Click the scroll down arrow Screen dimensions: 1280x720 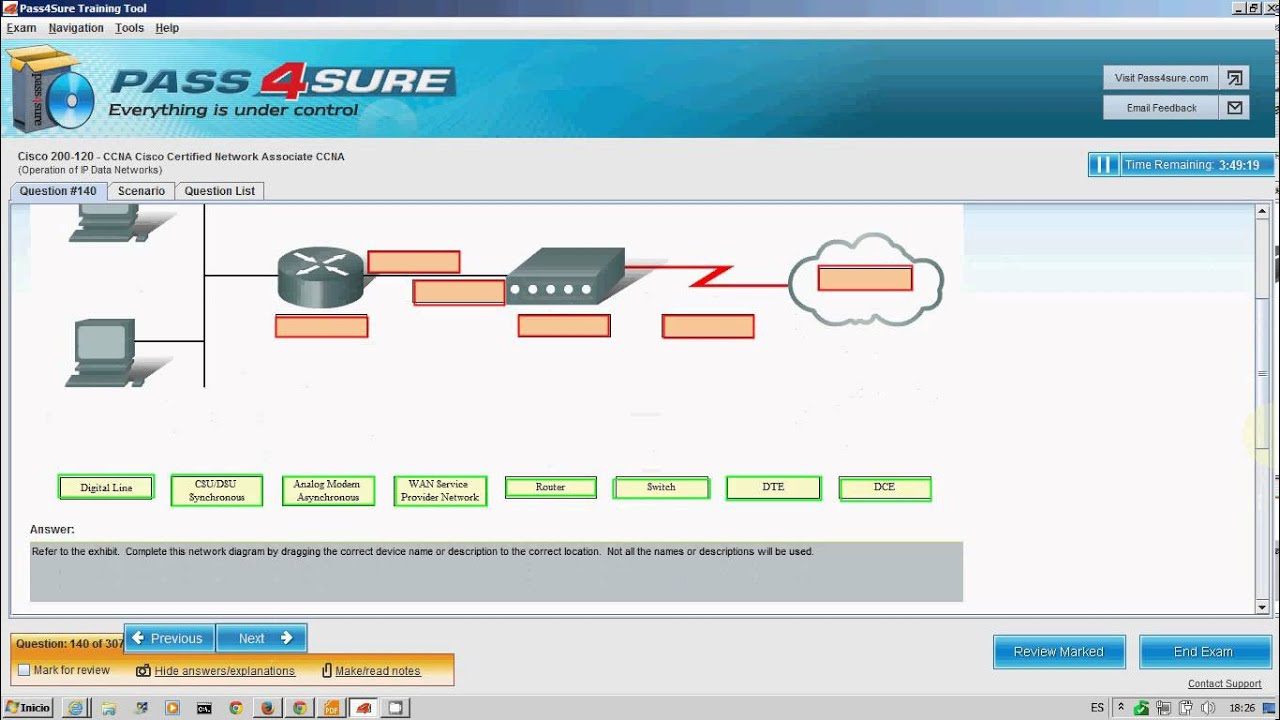click(1262, 606)
